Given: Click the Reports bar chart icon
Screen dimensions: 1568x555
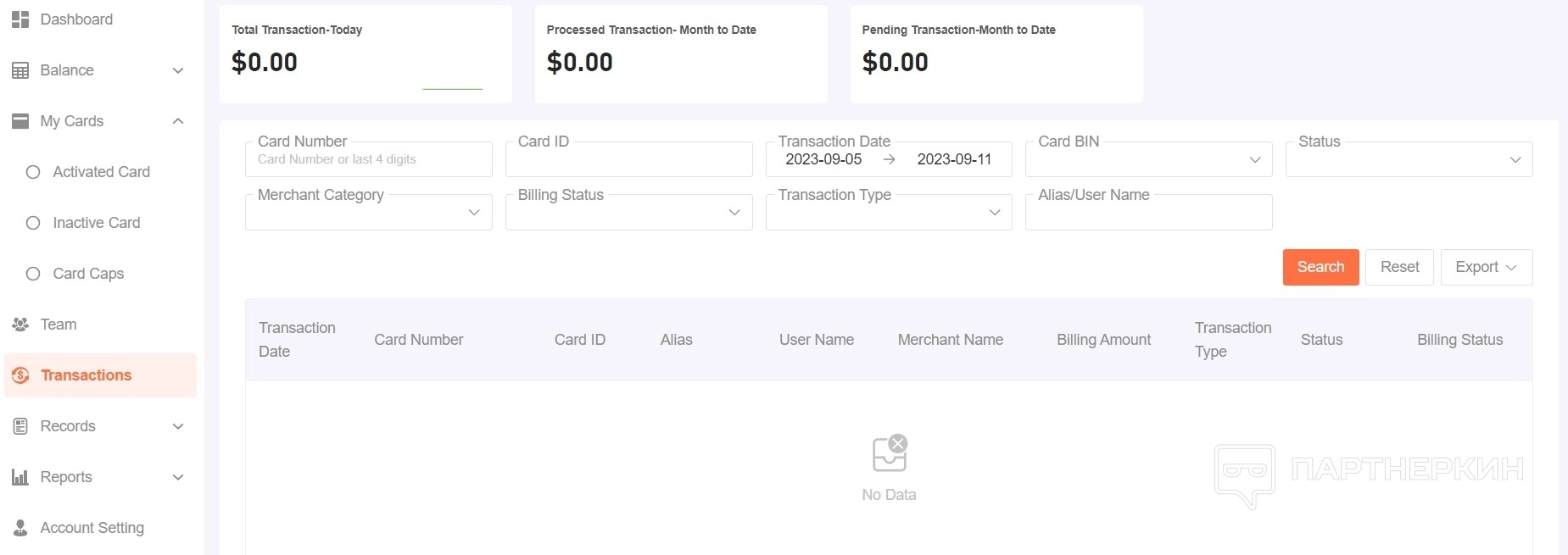Looking at the screenshot, I should [x=20, y=477].
